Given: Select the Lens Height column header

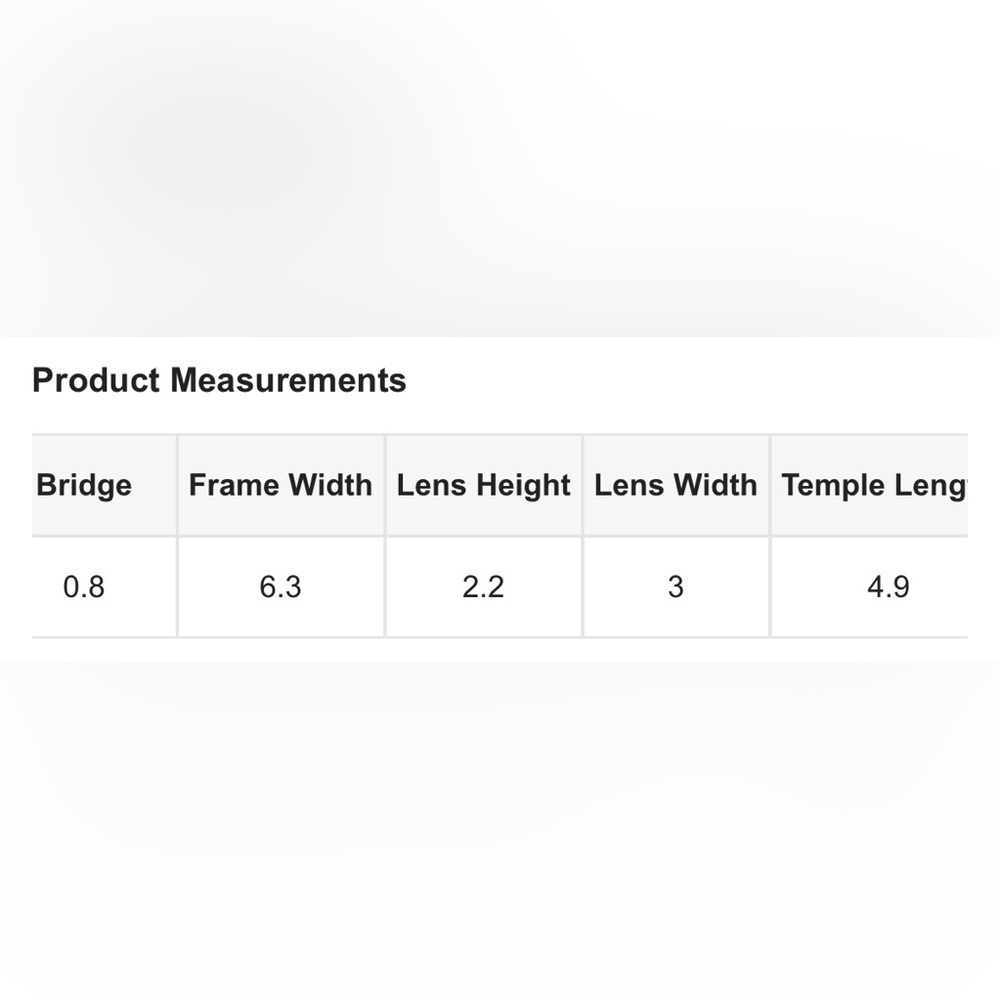Looking at the screenshot, I should [x=483, y=486].
